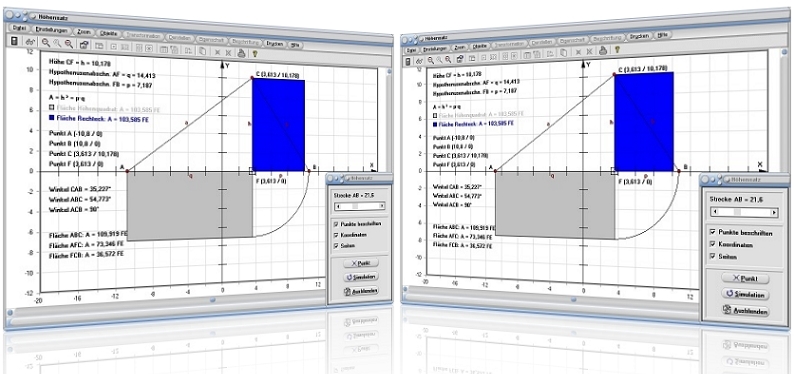Click Ausblenden button in left panel
The width and height of the screenshot is (794, 374).
pyautogui.click(x=361, y=292)
